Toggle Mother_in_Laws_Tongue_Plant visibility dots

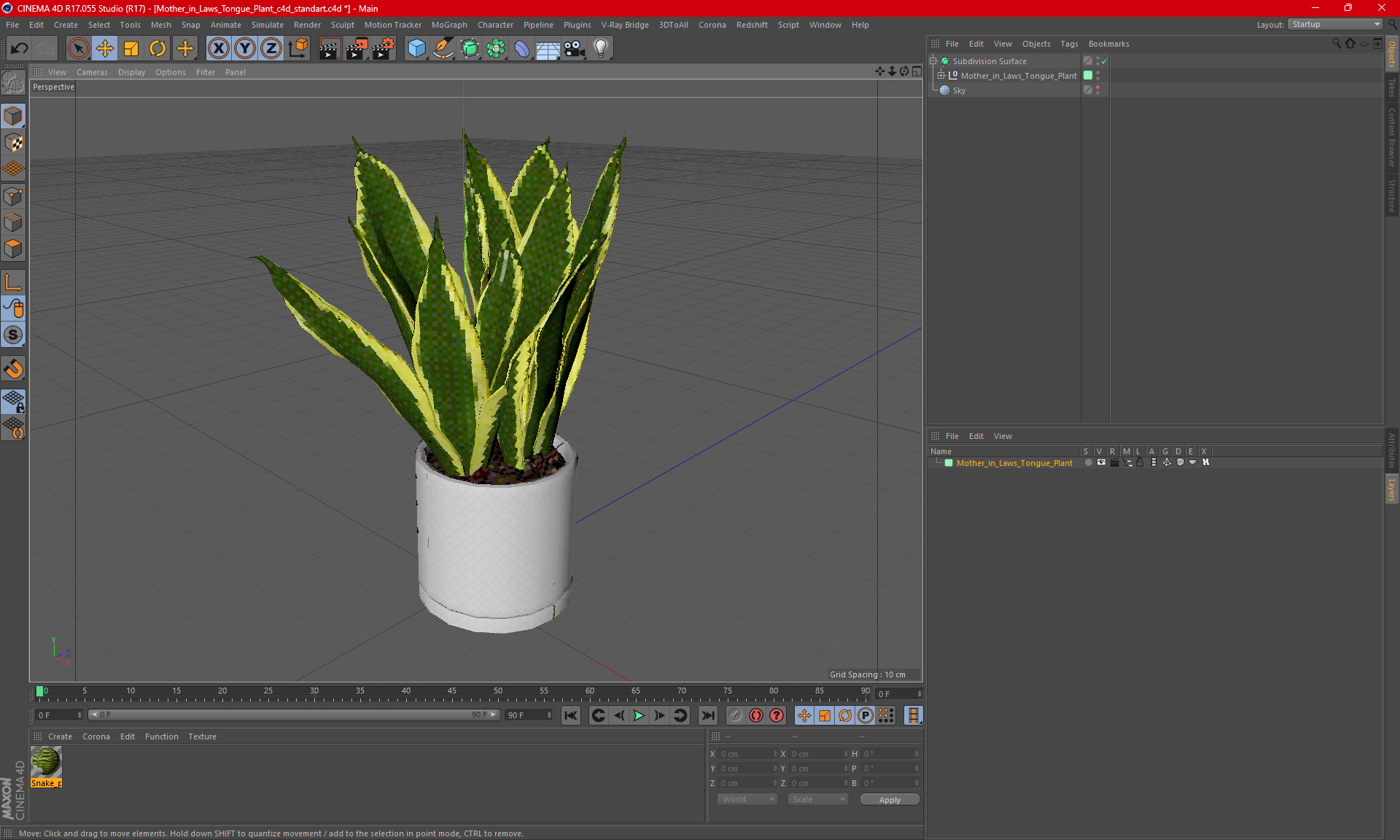[x=1097, y=76]
